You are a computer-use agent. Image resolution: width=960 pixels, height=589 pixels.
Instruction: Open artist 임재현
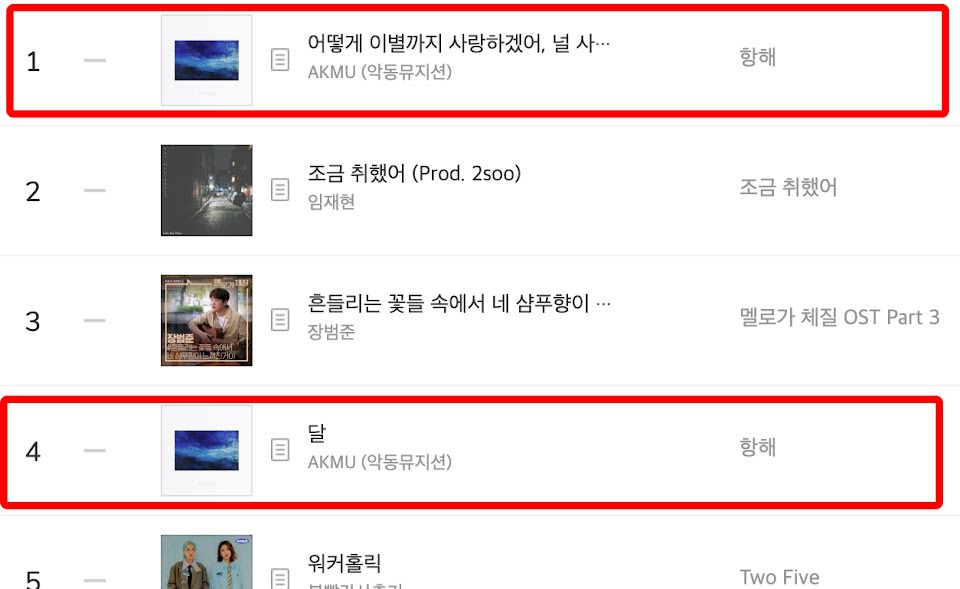[x=331, y=202]
